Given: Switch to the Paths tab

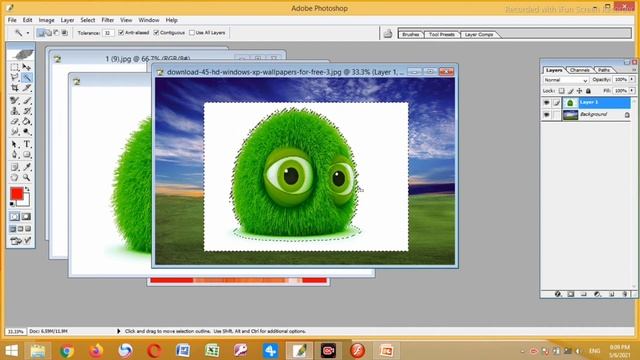Looking at the screenshot, I should (x=604, y=70).
